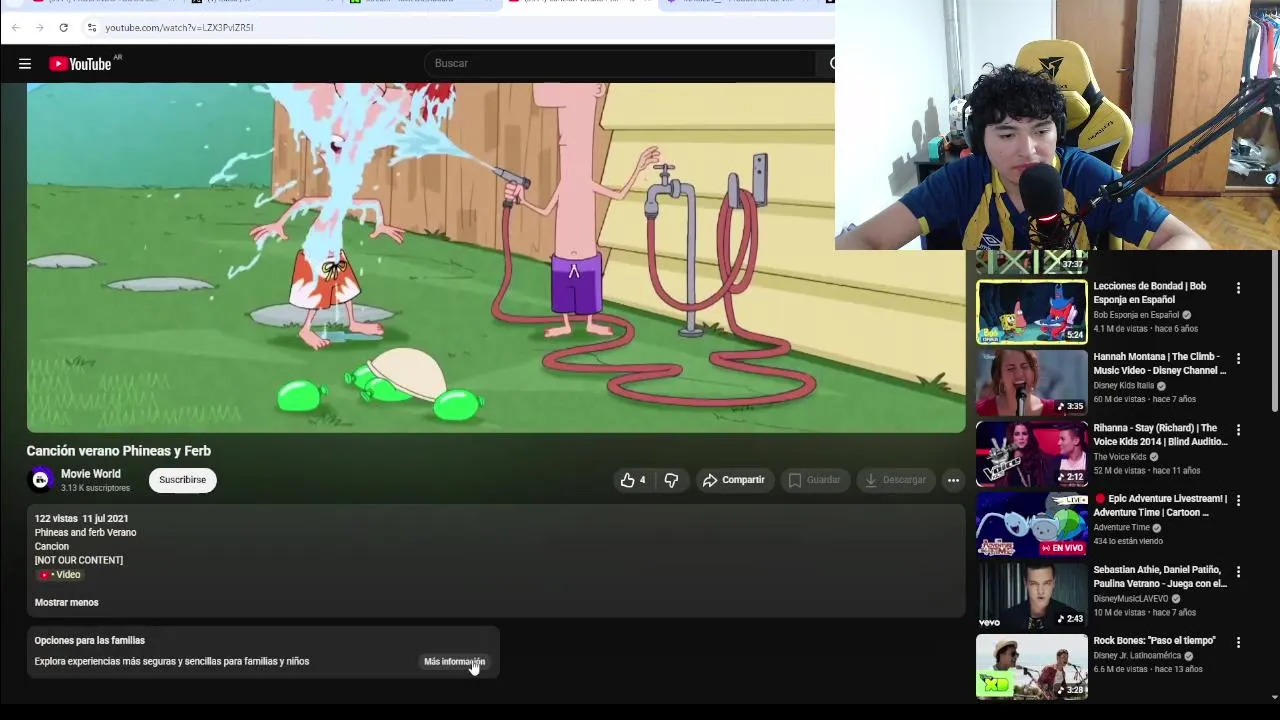Image resolution: width=1280 pixels, height=720 pixels.
Task: Open options menu for Rihanna Stay video
Action: tap(1238, 430)
